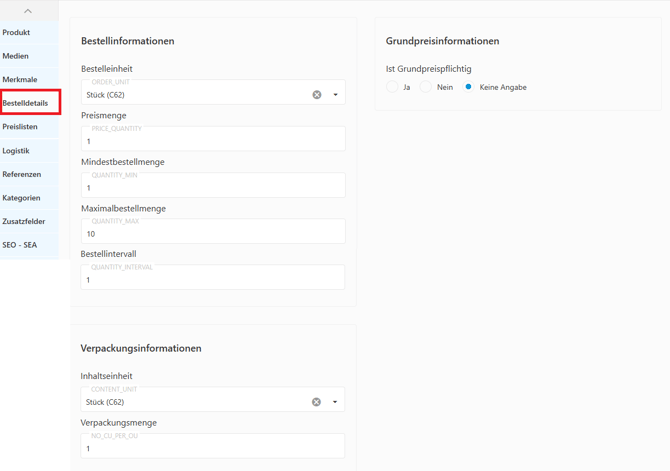Select 'Nein' for Grundpreispflichtig
The width and height of the screenshot is (670, 471).
(426, 87)
